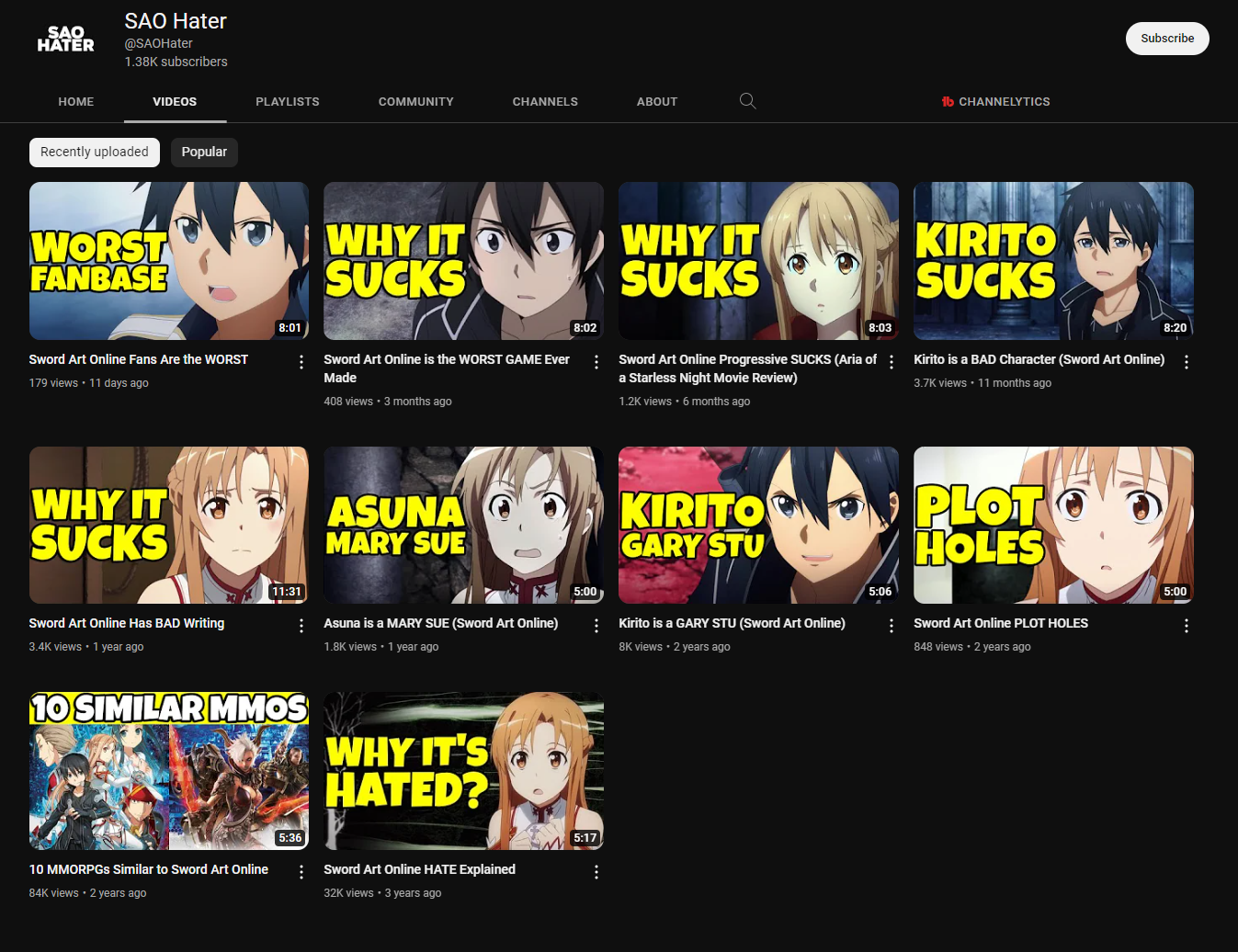Select the Recently uploaded filter chip
The height and width of the screenshot is (952, 1238).
click(x=95, y=153)
